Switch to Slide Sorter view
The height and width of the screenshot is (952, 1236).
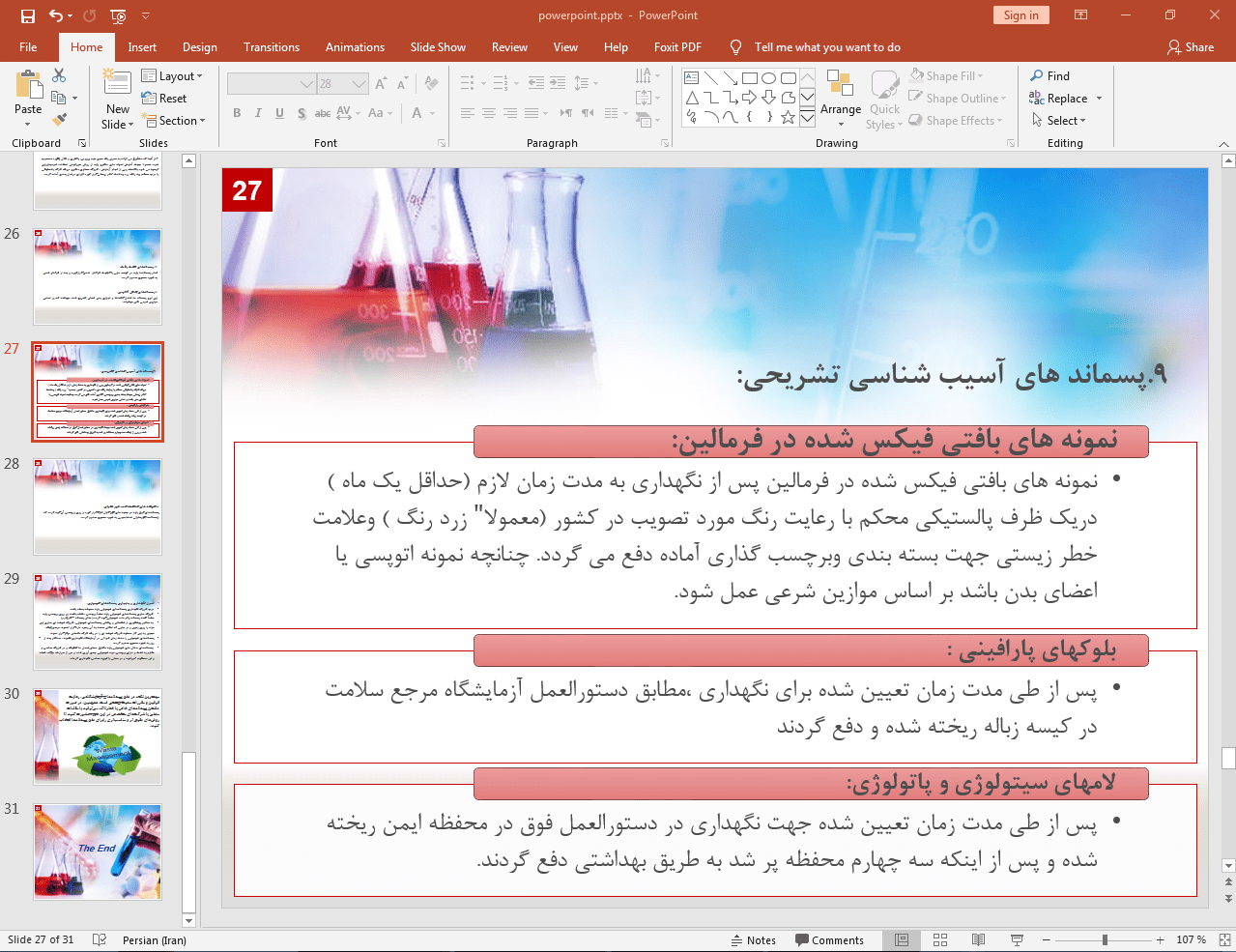point(940,940)
